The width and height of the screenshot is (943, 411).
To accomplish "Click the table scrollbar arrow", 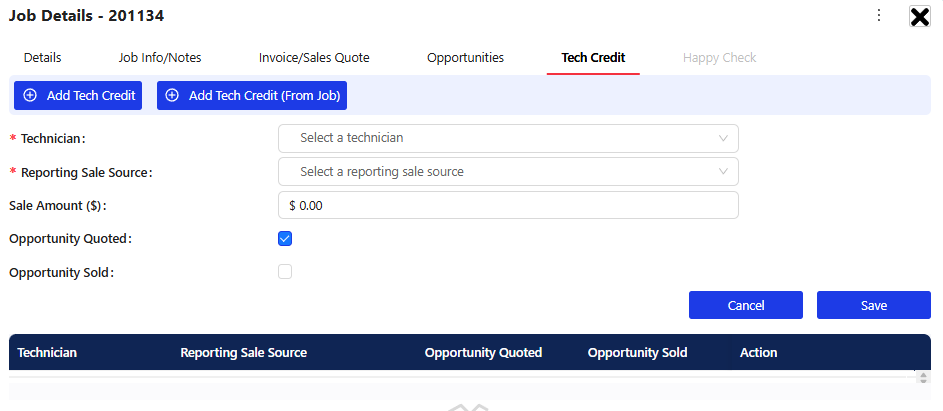I will [x=923, y=377].
